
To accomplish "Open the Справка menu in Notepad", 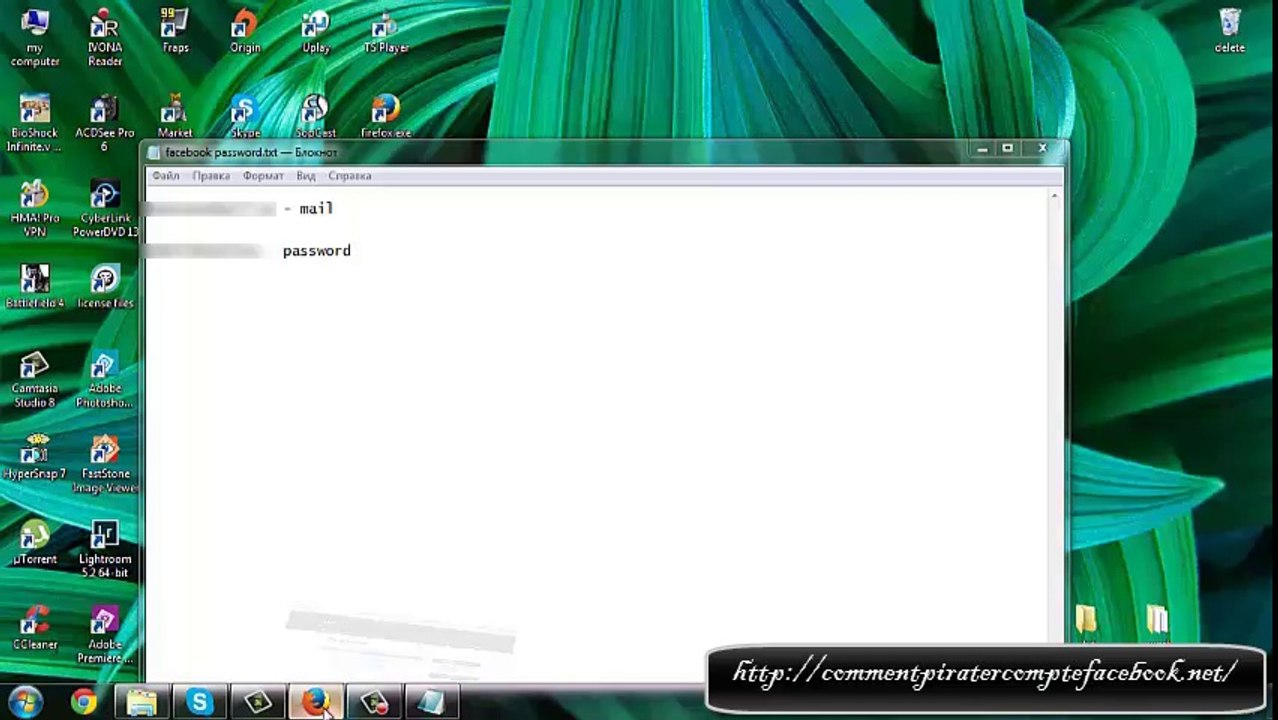I will coord(349,176).
